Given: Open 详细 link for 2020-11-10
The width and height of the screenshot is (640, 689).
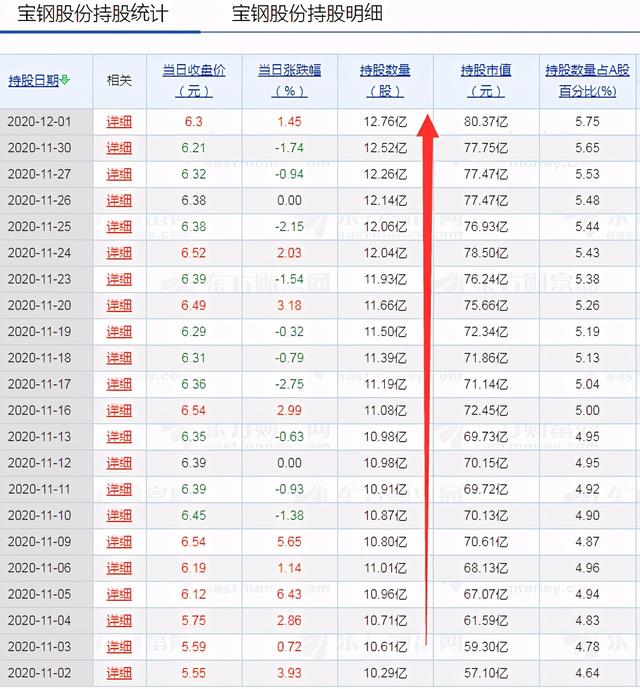Looking at the screenshot, I should tap(119, 515).
